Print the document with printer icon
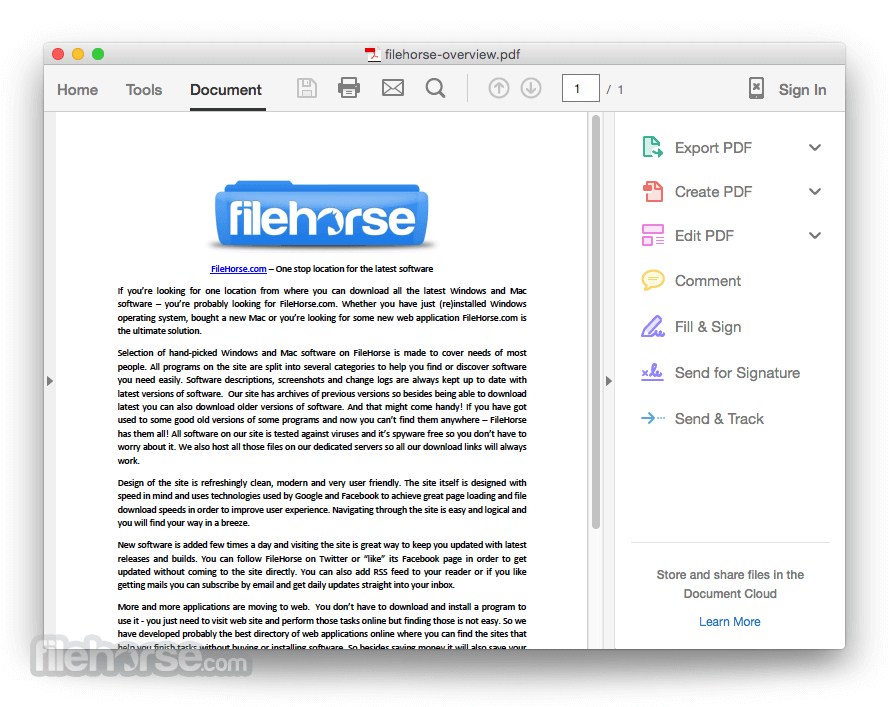This screenshot has height=707, width=891. pos(348,88)
